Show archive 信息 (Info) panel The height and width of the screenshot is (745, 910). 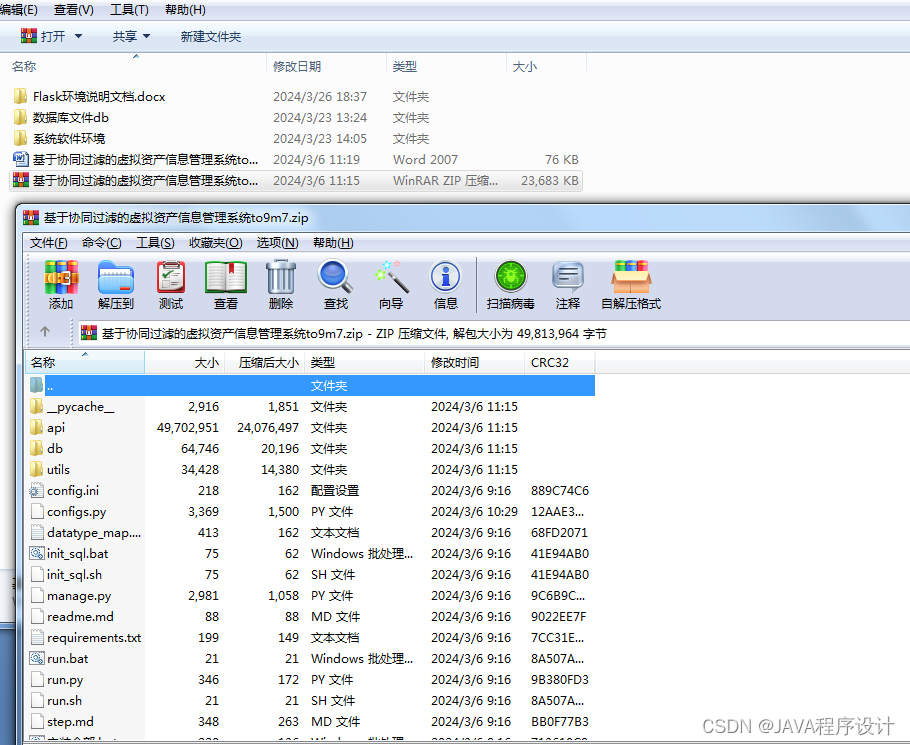[445, 285]
